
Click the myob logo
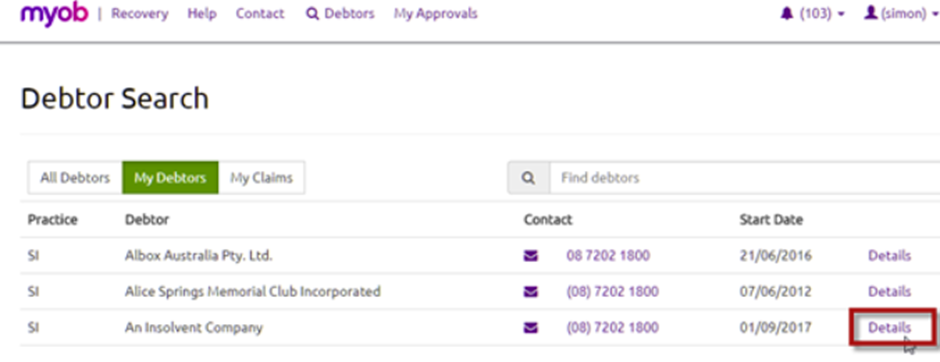click(x=54, y=14)
